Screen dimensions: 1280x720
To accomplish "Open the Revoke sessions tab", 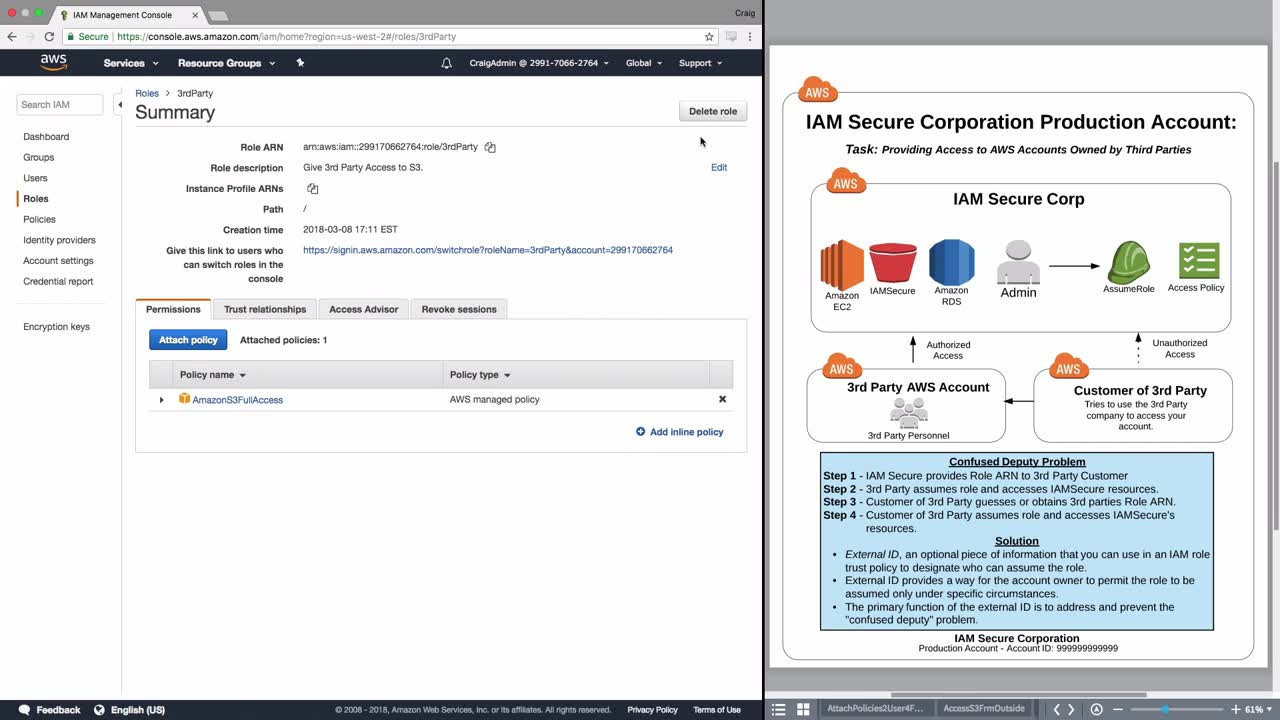I will tap(459, 309).
